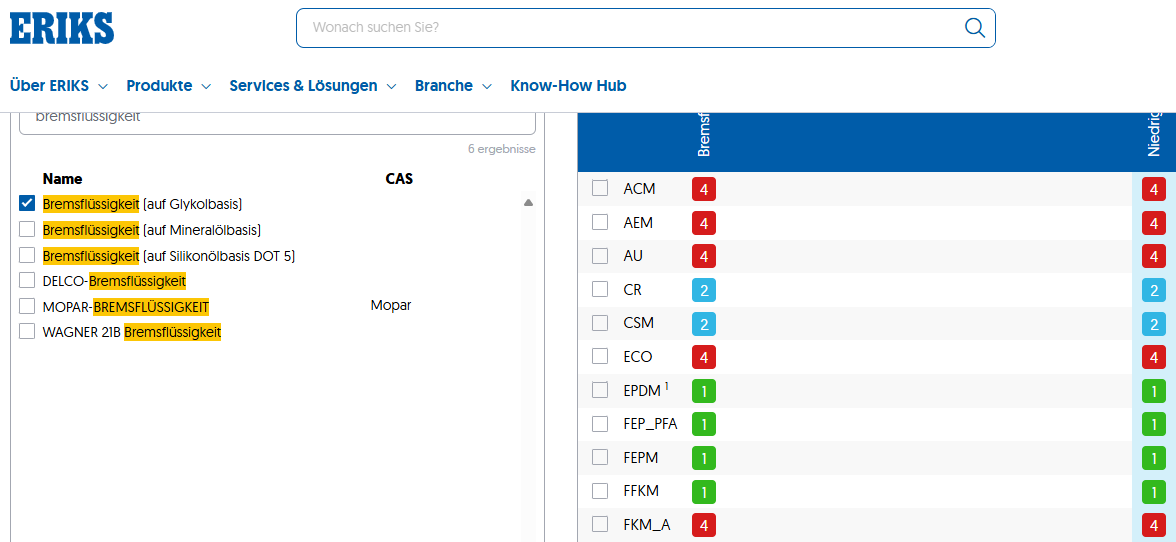Screen dimensions: 1176x542
Task: Click the scroll-up arrow in results list
Action: (x=528, y=202)
